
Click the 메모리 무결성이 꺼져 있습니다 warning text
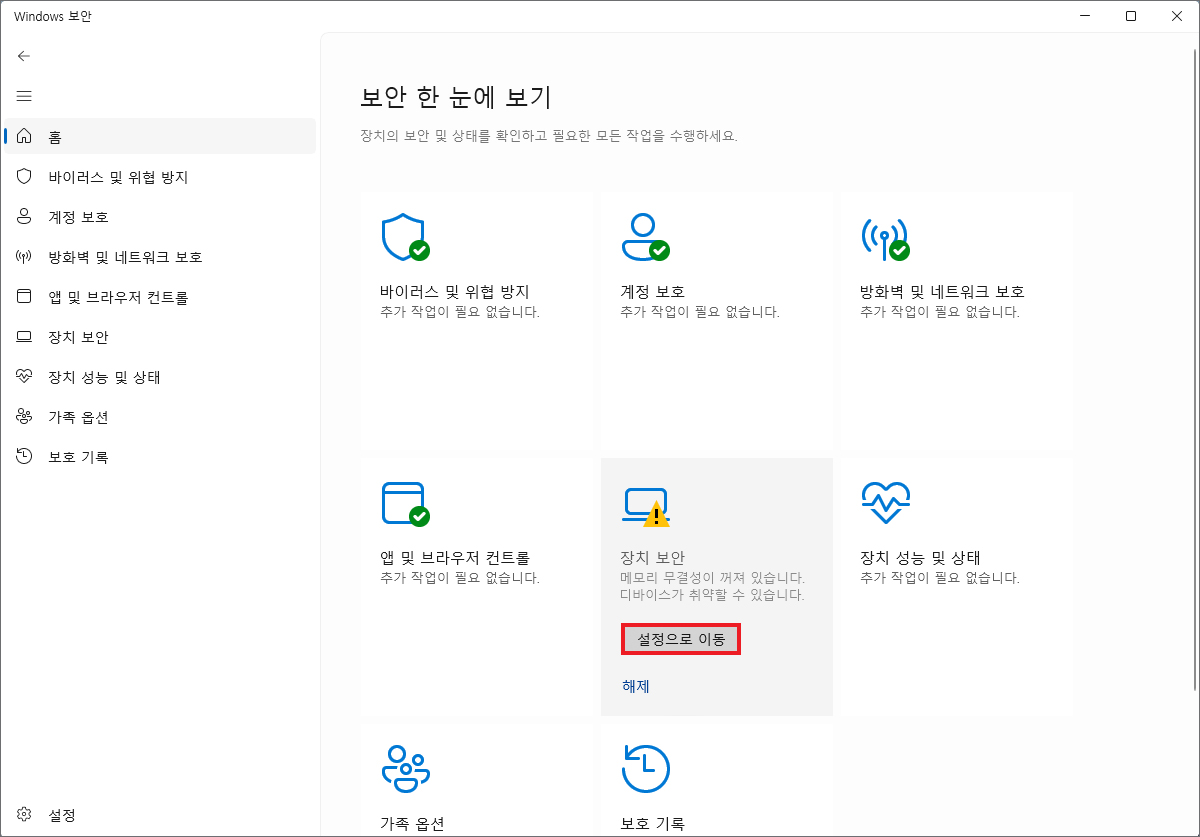[x=713, y=578]
